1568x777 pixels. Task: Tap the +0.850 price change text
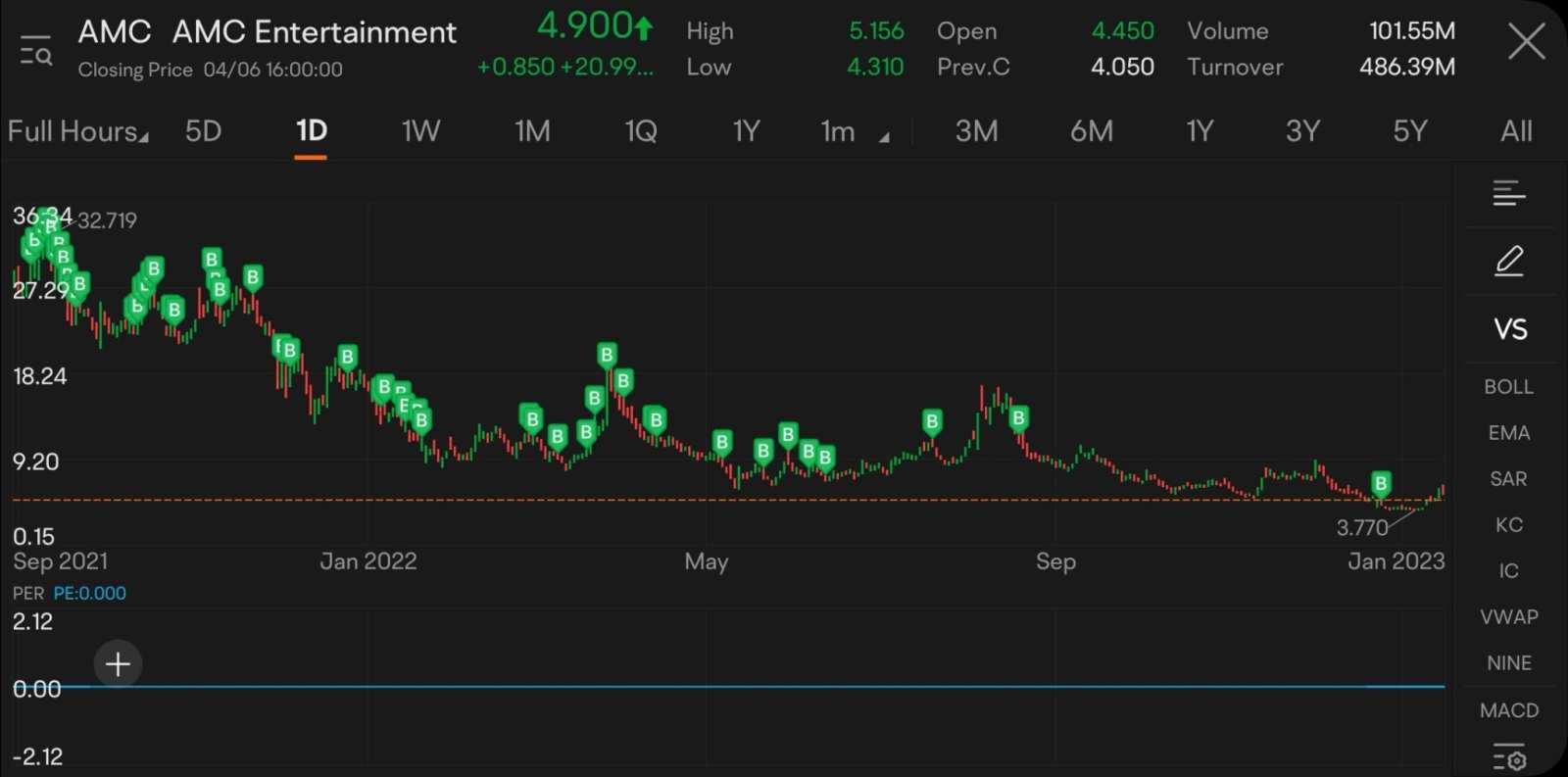tap(515, 67)
